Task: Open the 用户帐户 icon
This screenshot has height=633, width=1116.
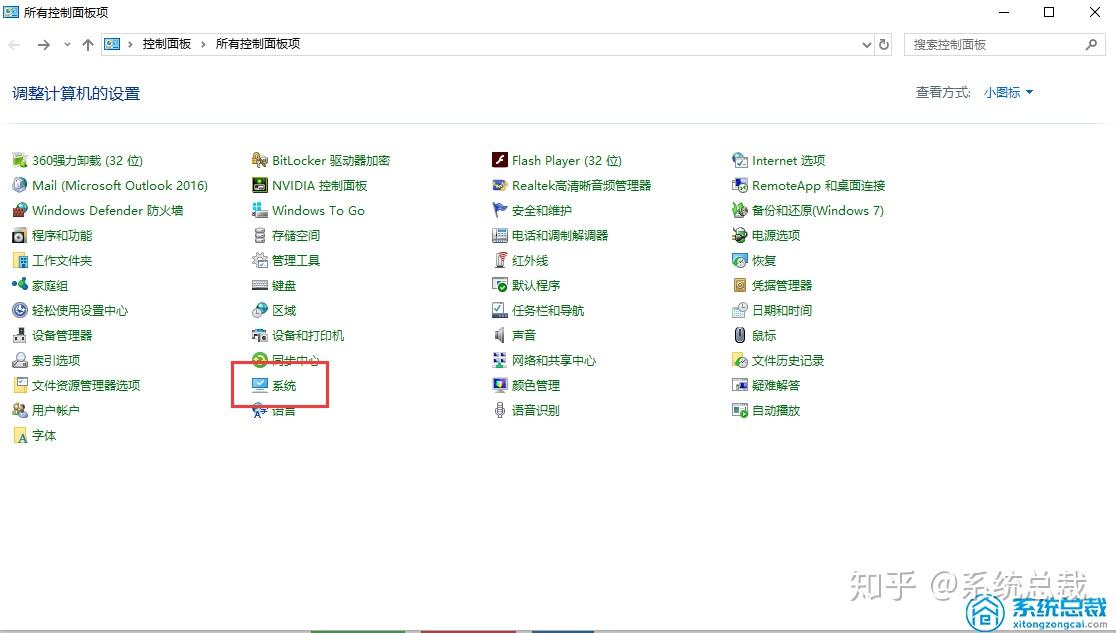Action: coord(20,410)
